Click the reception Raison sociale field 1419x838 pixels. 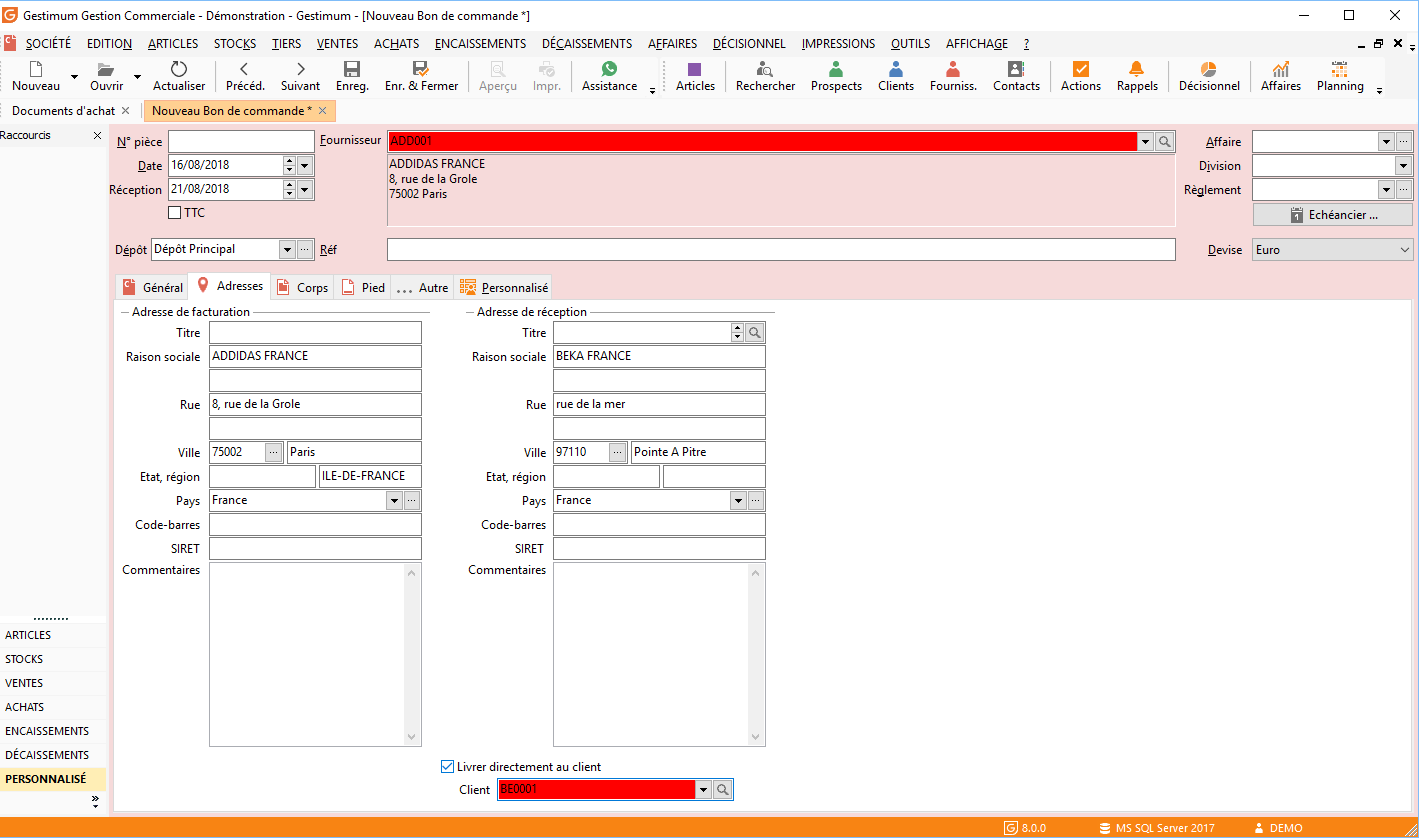(659, 357)
